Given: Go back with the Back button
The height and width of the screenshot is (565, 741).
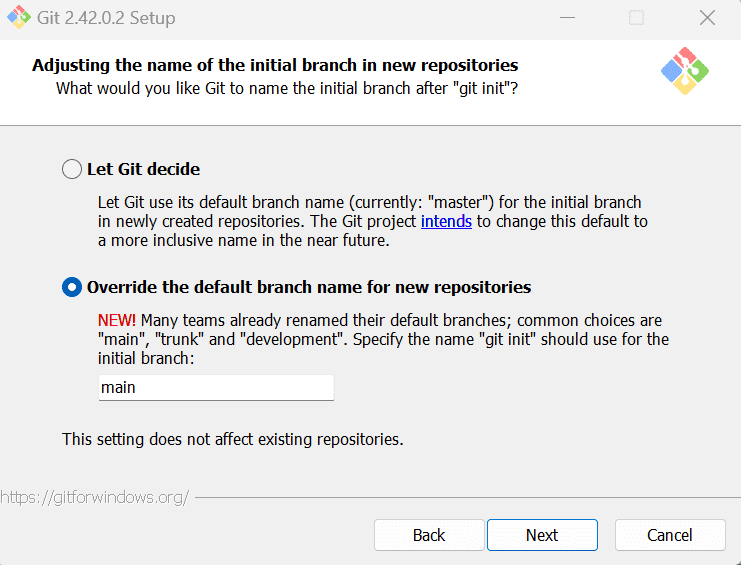Looking at the screenshot, I should [428, 535].
